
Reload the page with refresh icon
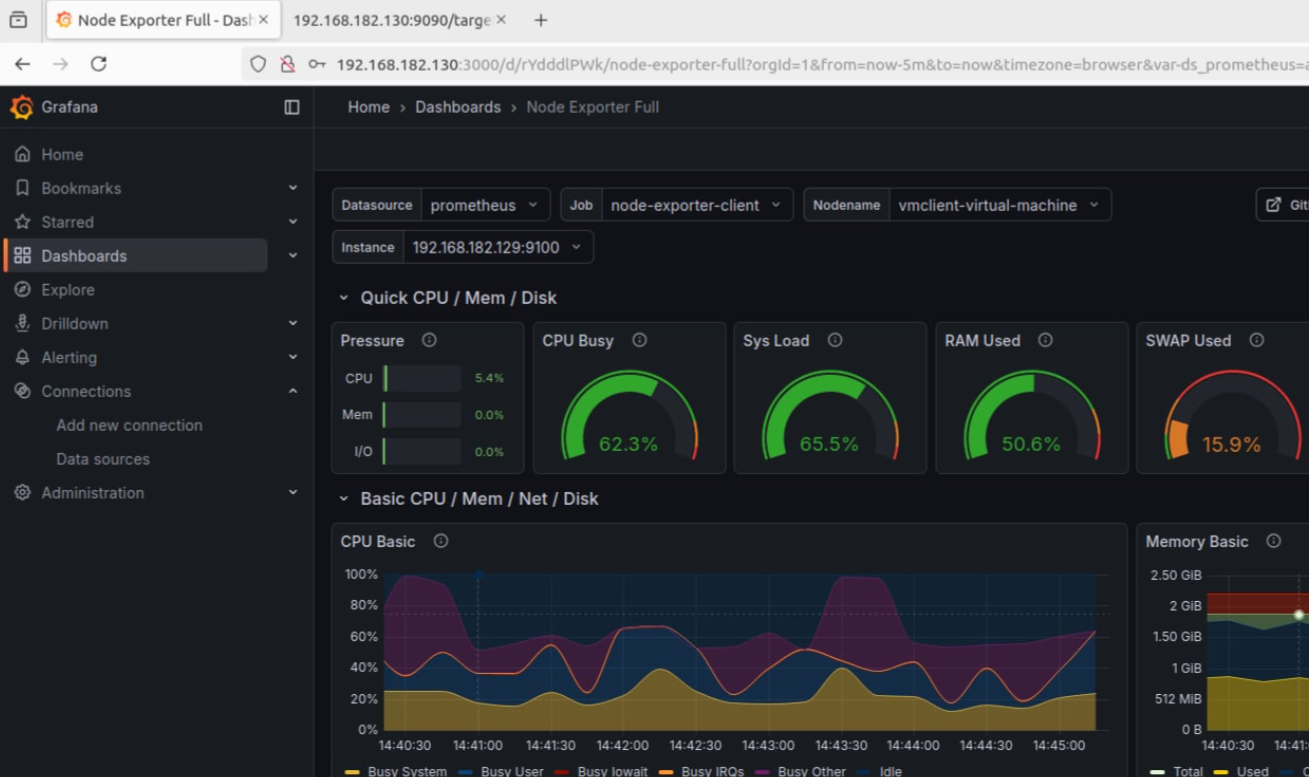[x=98, y=64]
